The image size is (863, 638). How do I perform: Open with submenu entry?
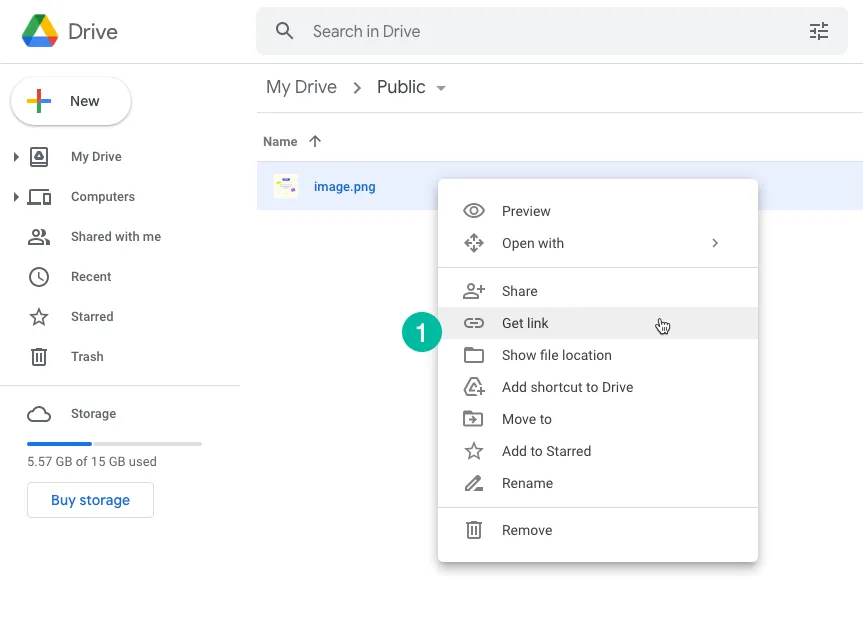tap(532, 243)
